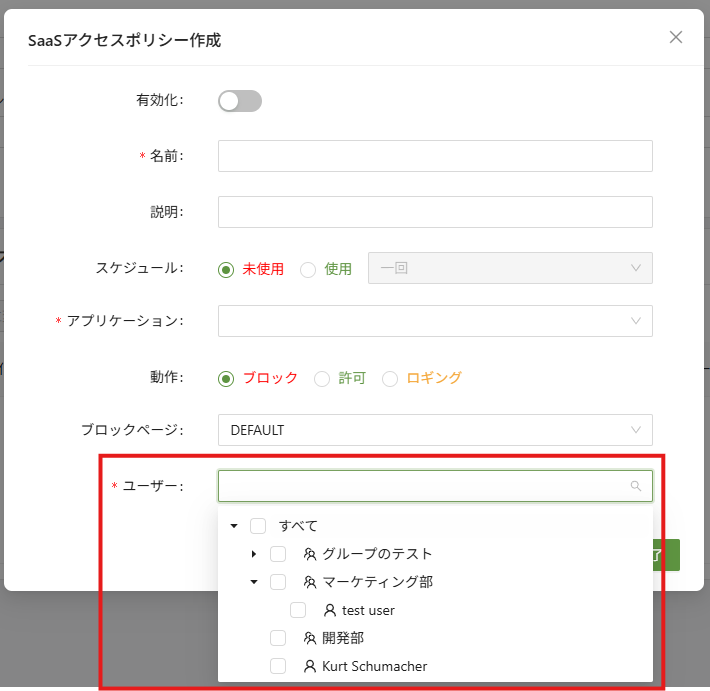Click the Kurt Schumacher user icon
710x691 pixels.
(310, 666)
